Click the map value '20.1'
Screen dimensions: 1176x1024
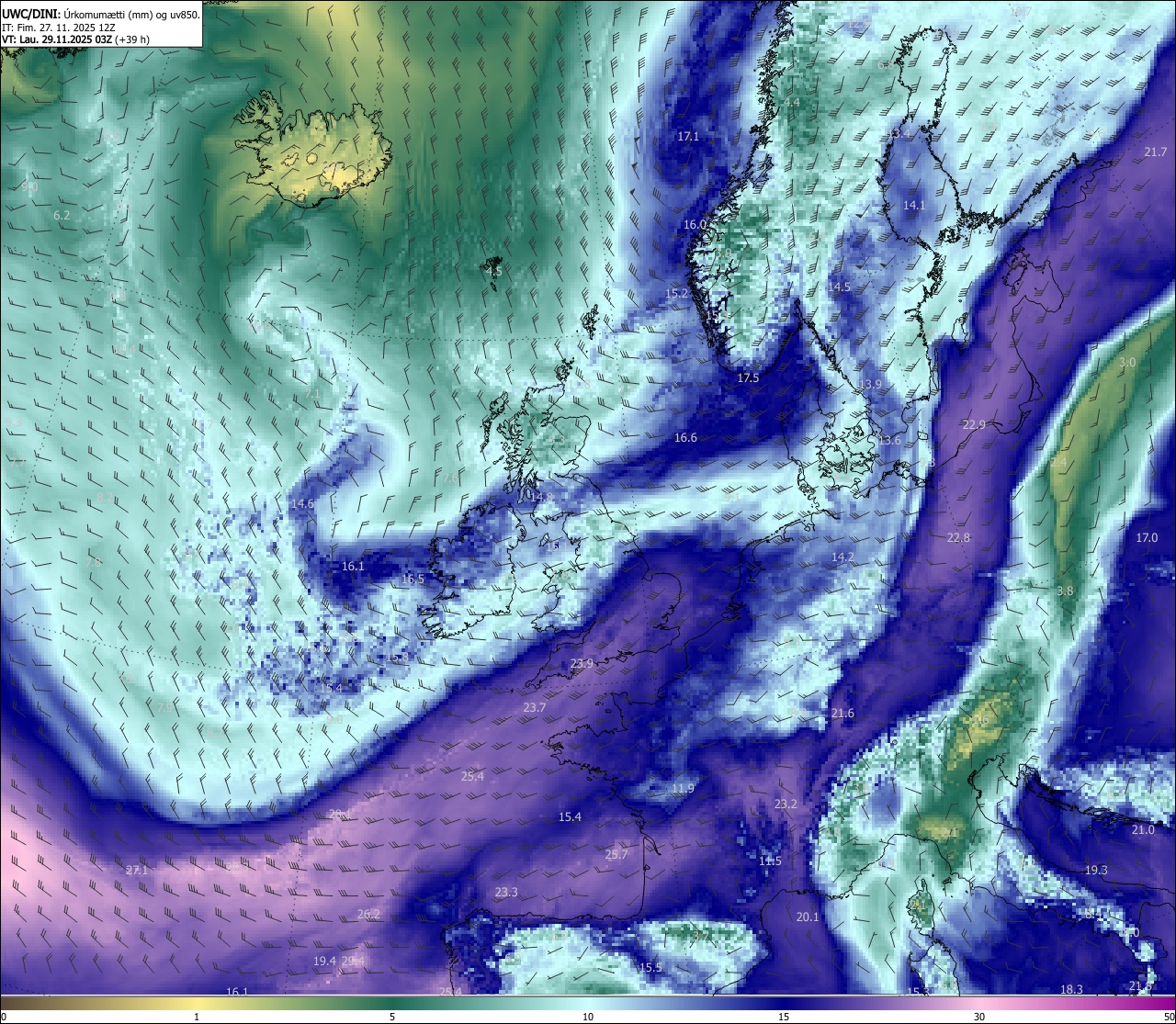807,917
